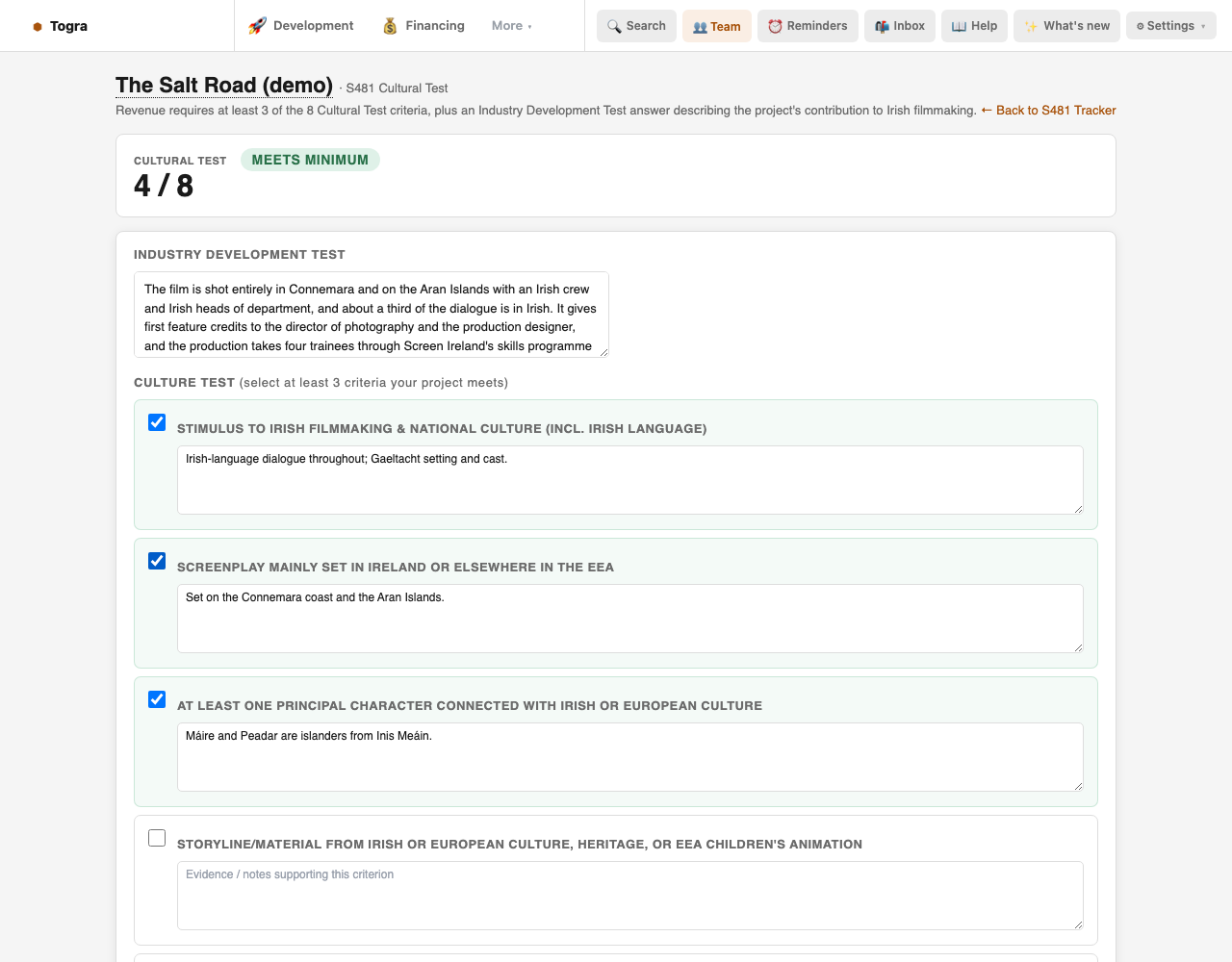Open the Development menu

pos(300,26)
